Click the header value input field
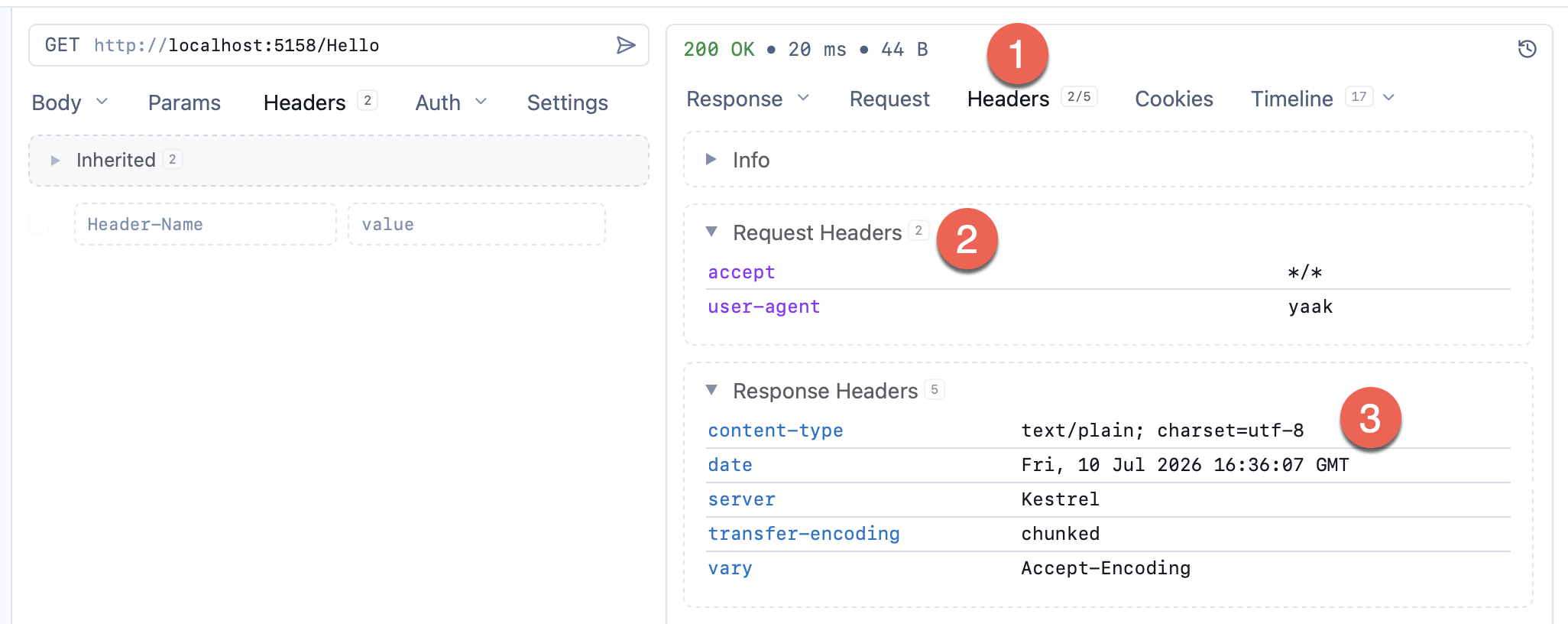This screenshot has width=1568, height=624. [477, 224]
